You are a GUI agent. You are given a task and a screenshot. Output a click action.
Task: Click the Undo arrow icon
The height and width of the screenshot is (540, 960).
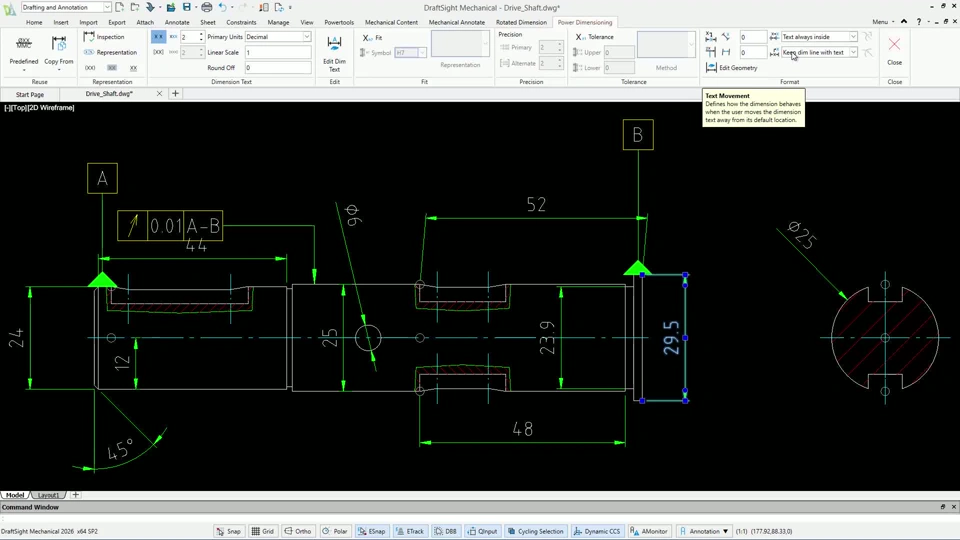click(x=223, y=7)
